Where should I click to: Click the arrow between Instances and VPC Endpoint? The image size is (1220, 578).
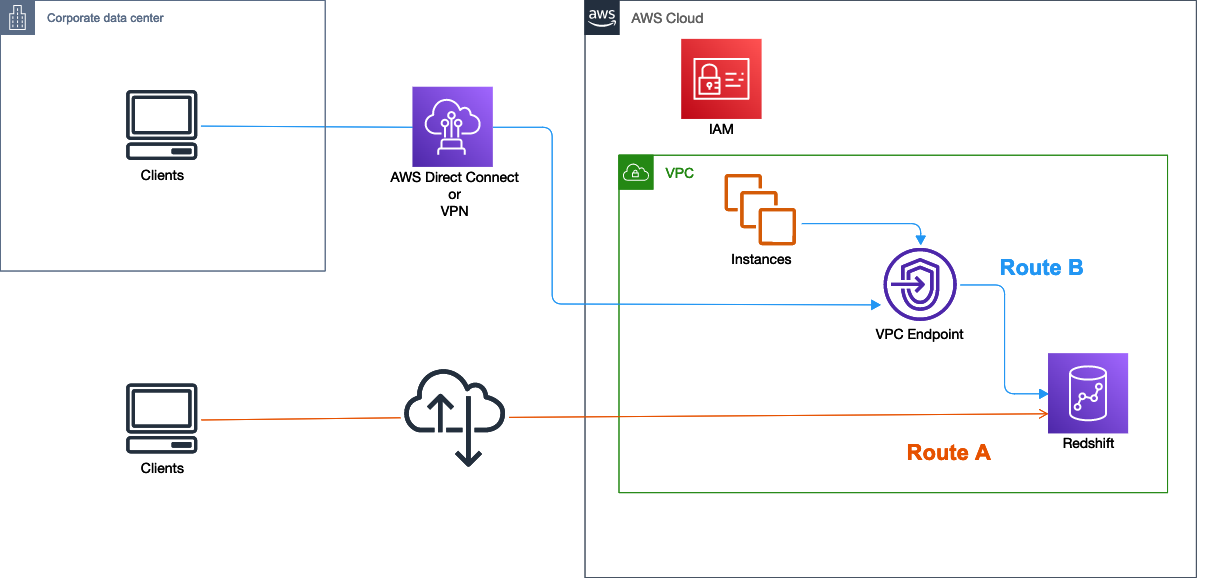tap(860, 222)
